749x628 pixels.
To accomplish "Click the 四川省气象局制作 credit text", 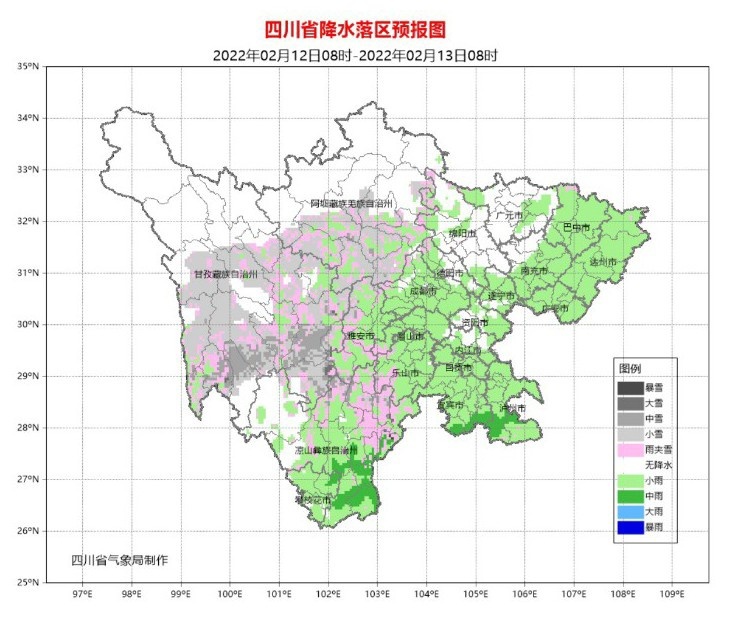I will [119, 560].
